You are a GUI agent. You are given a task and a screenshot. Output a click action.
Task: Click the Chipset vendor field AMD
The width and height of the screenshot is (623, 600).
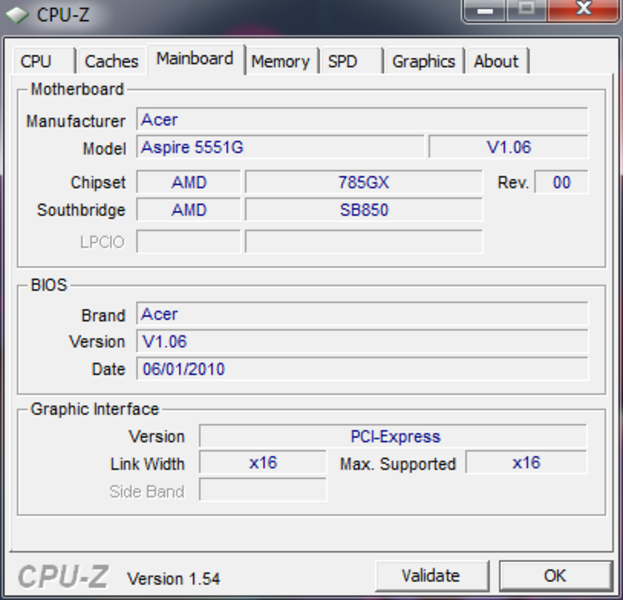189,182
